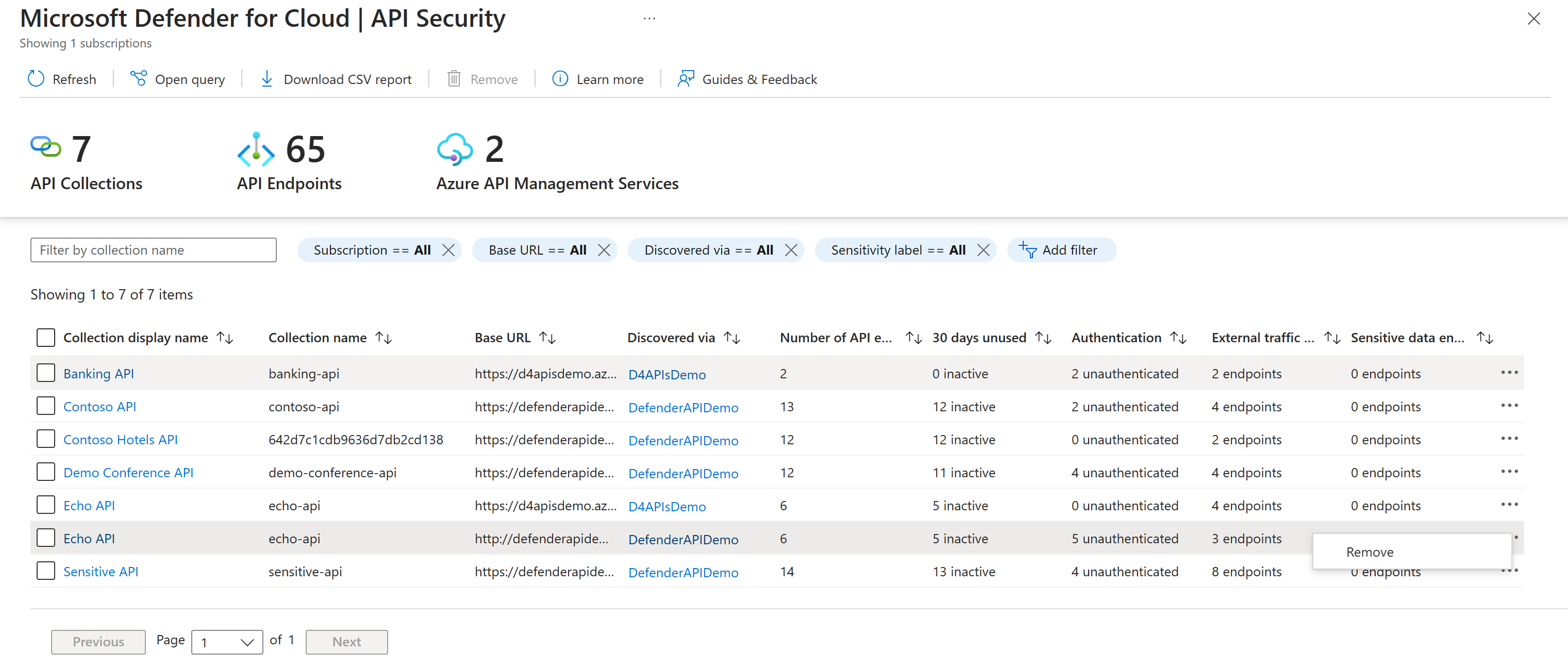
Task: Sort by Authentication column arrows
Action: pyautogui.click(x=1179, y=338)
